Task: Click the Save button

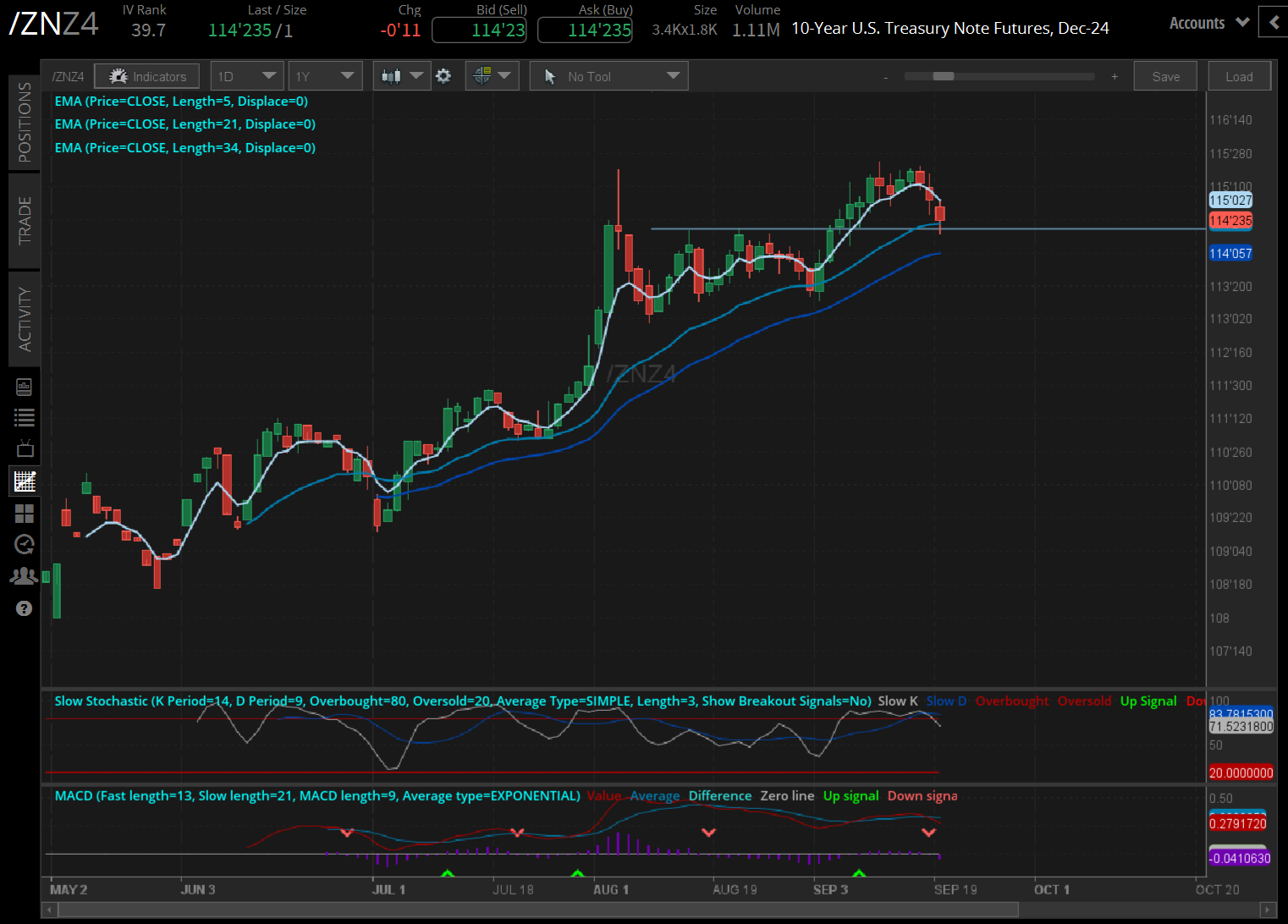Action: click(1165, 76)
